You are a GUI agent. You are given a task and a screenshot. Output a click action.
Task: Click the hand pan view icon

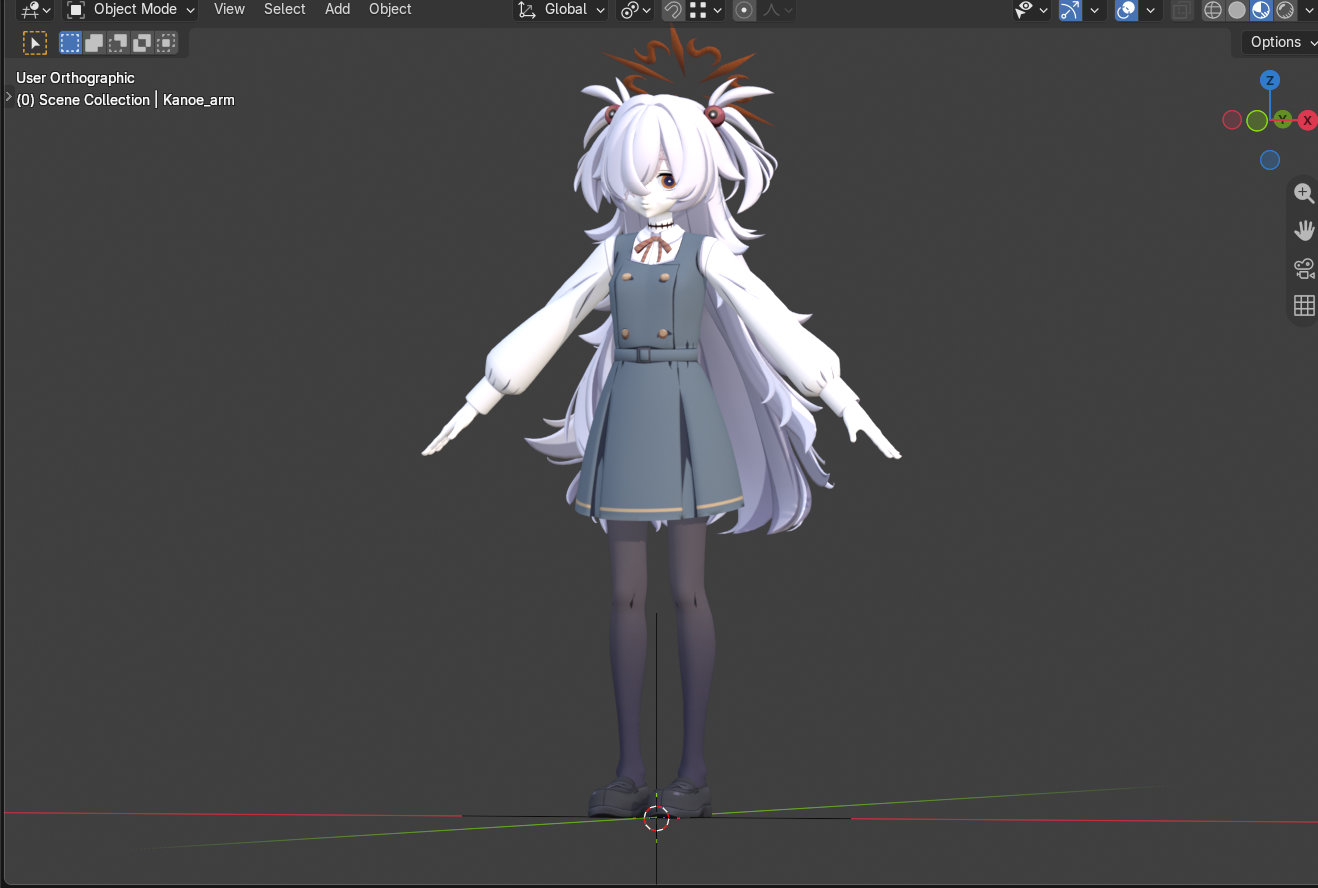(1304, 231)
